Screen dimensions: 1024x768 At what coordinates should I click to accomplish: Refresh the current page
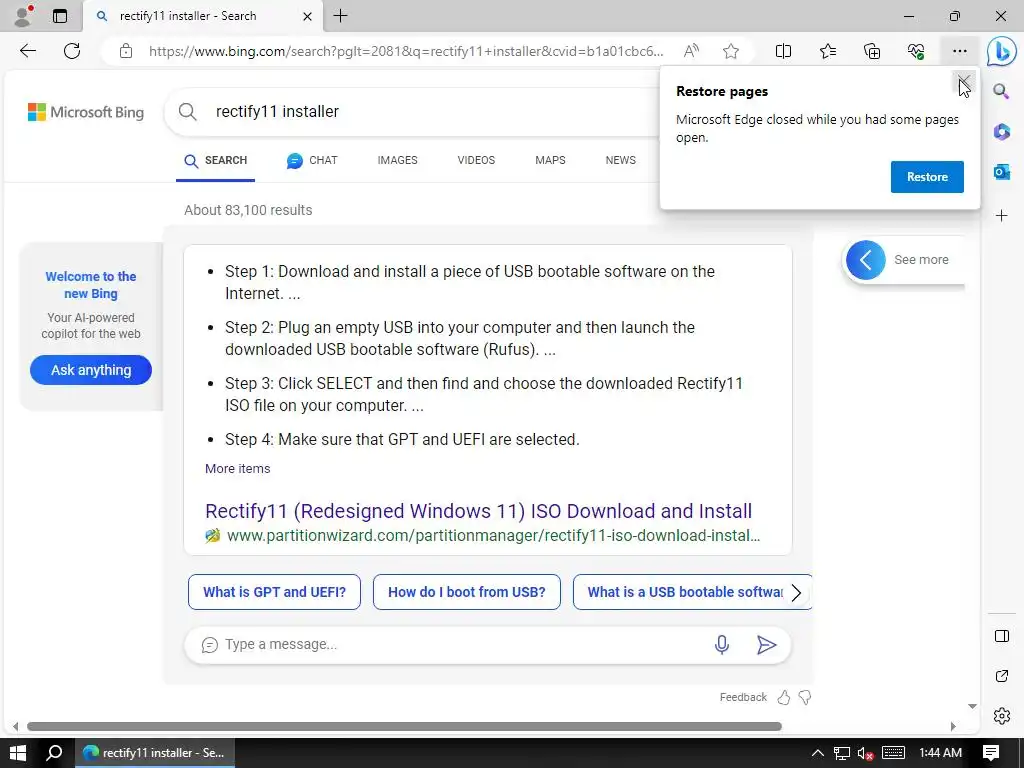point(72,51)
